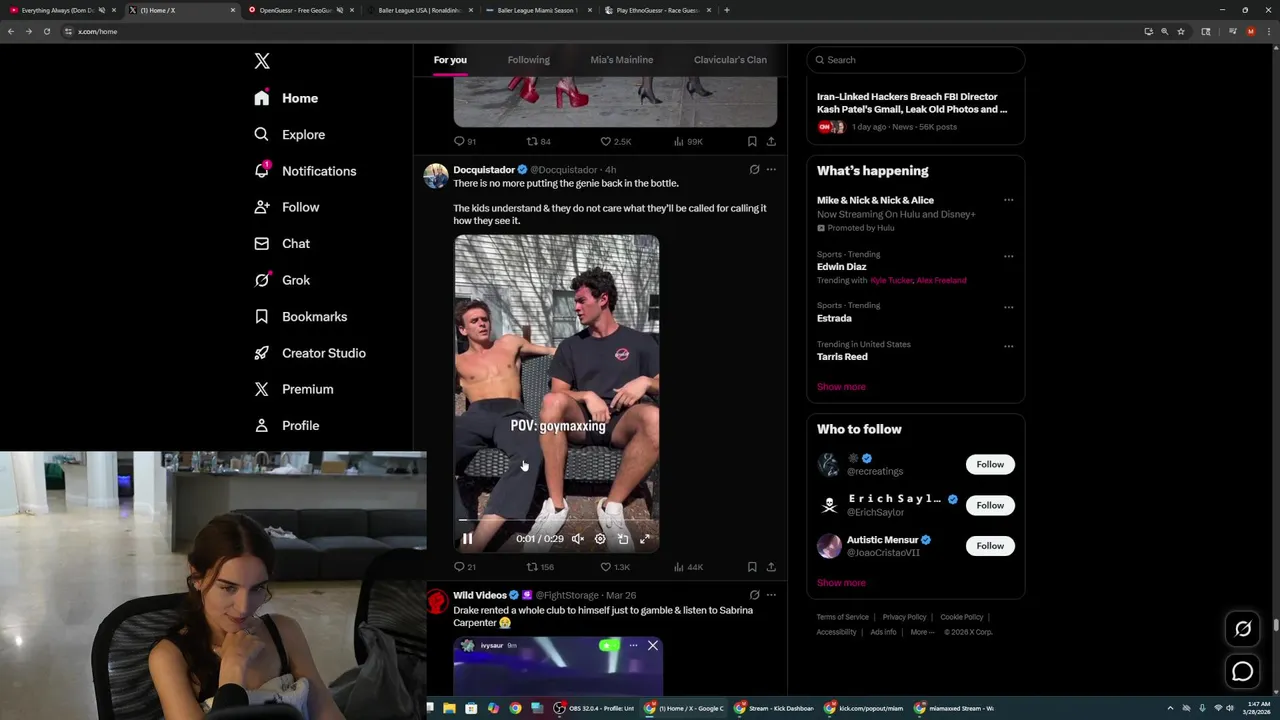Open the Edwin Diaz trending topic

coord(842,267)
